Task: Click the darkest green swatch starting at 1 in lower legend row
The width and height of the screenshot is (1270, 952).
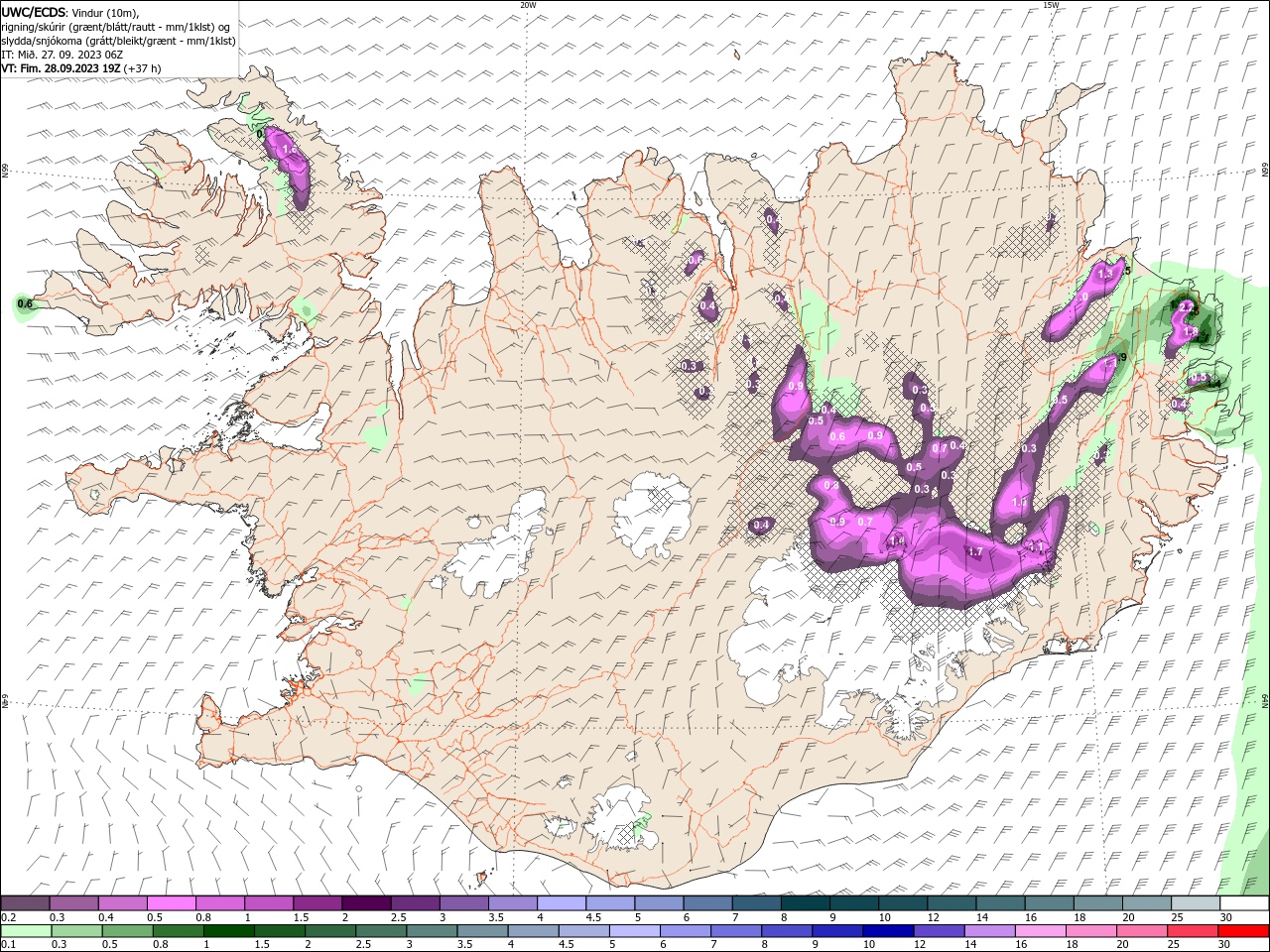Action: [x=229, y=931]
